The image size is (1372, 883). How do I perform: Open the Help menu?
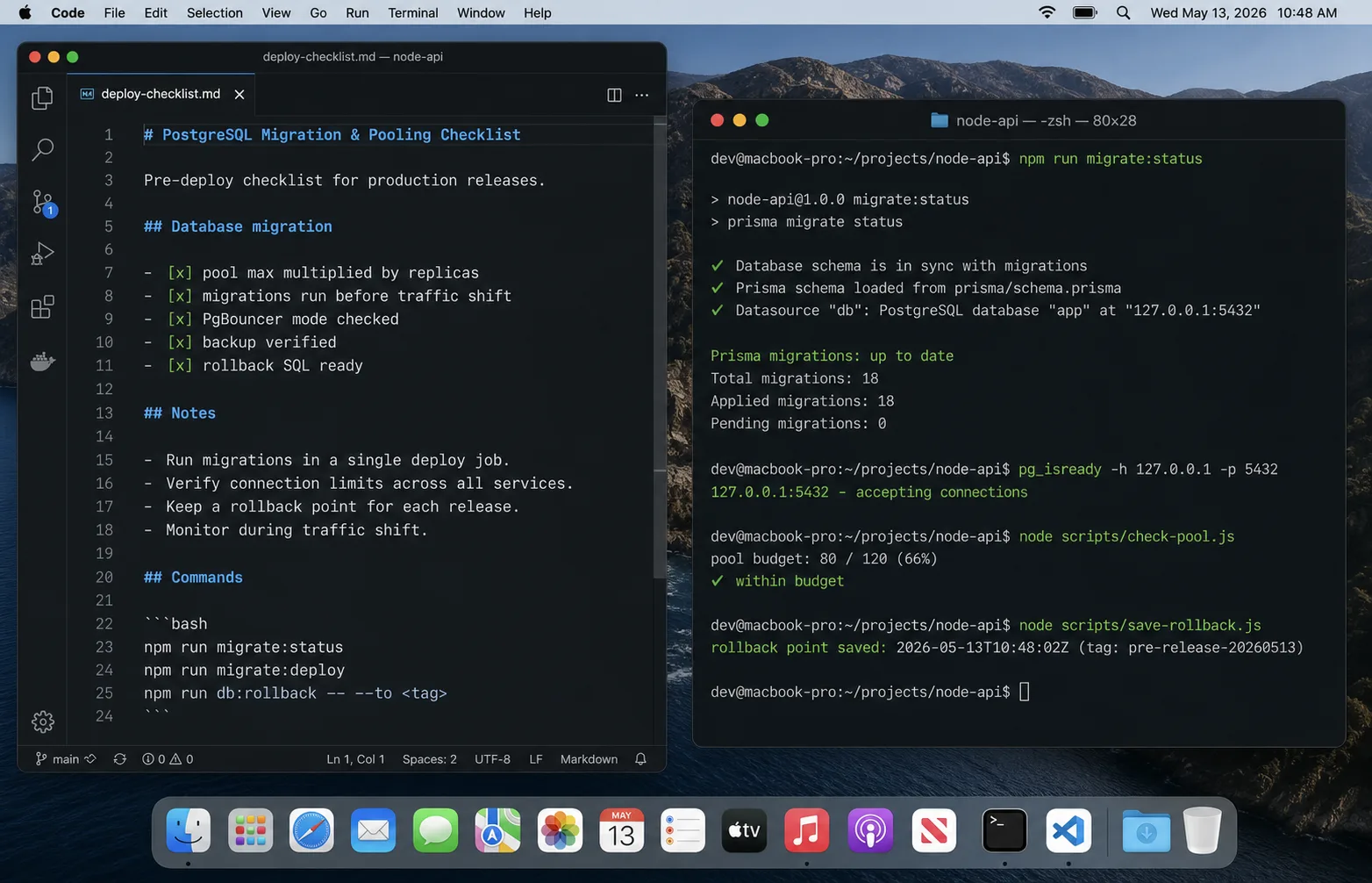pyautogui.click(x=537, y=12)
